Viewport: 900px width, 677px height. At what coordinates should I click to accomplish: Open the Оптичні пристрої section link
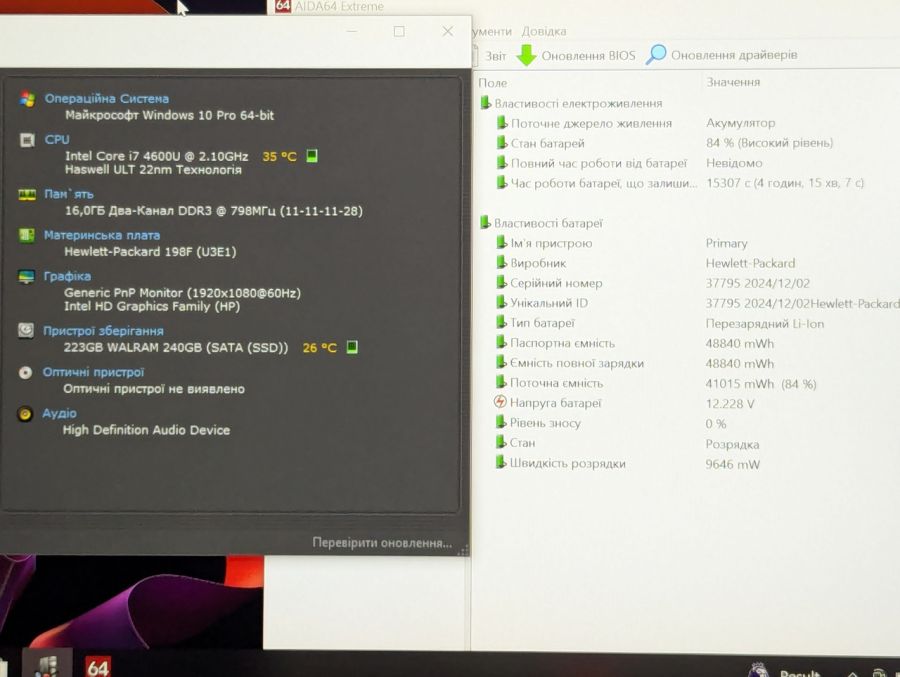coord(94,372)
